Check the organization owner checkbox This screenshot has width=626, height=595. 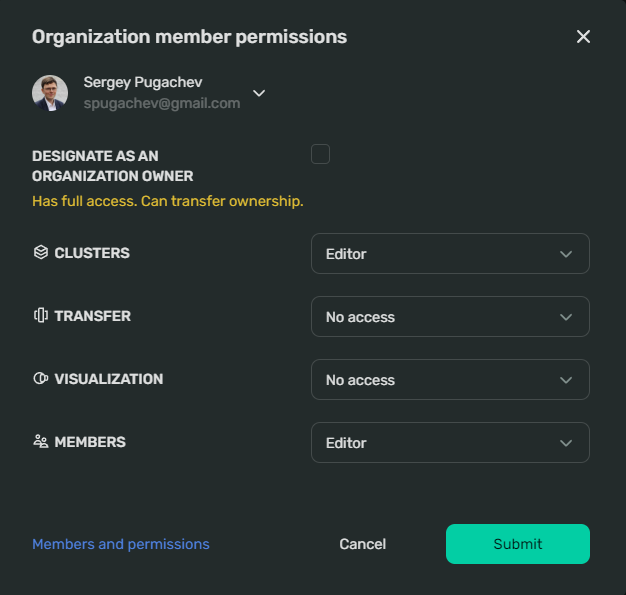coord(320,154)
